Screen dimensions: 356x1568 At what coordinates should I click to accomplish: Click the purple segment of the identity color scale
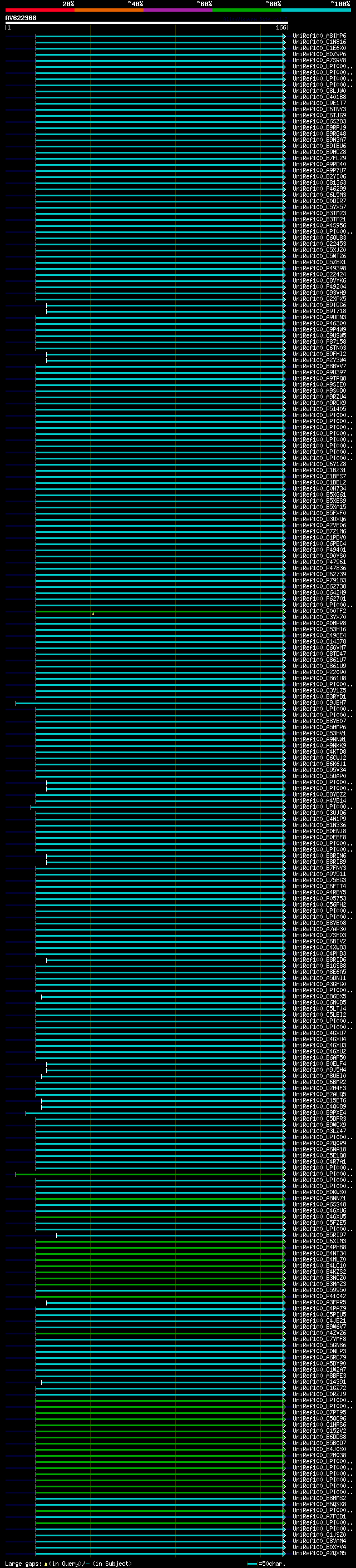[x=177, y=10]
